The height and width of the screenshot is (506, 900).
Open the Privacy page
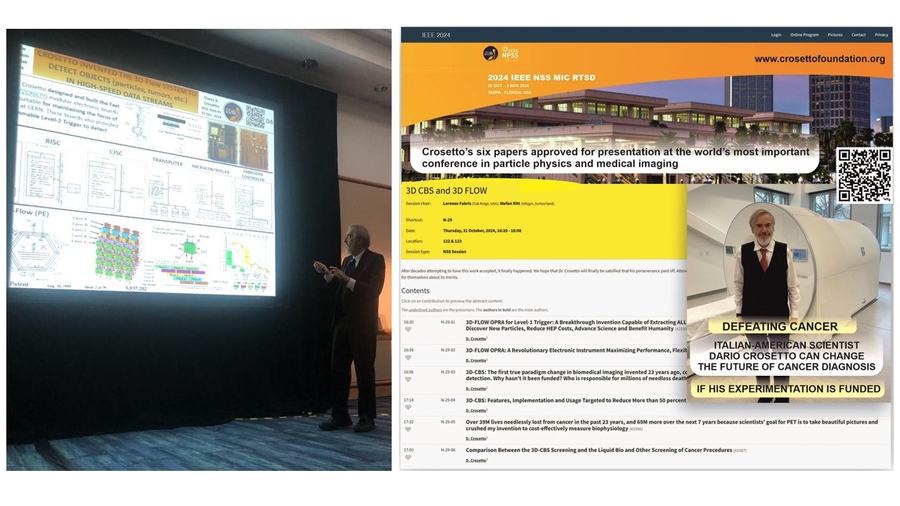coord(881,35)
